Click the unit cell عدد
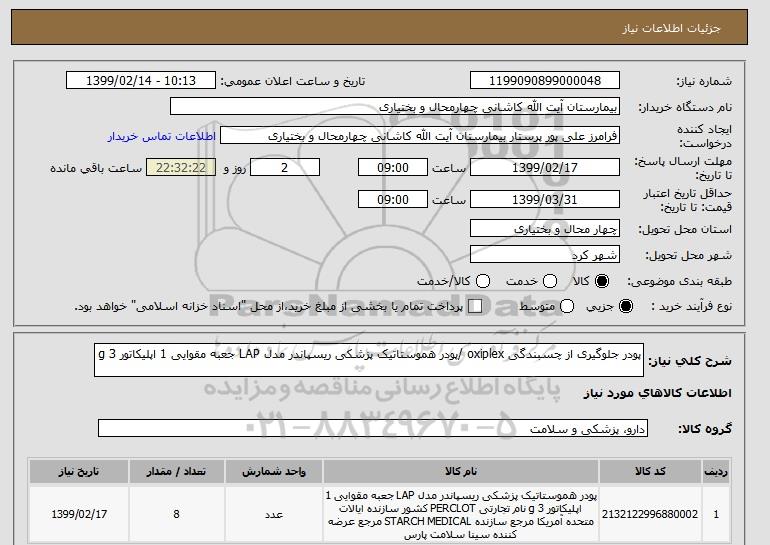The height and width of the screenshot is (545, 770). 274,514
